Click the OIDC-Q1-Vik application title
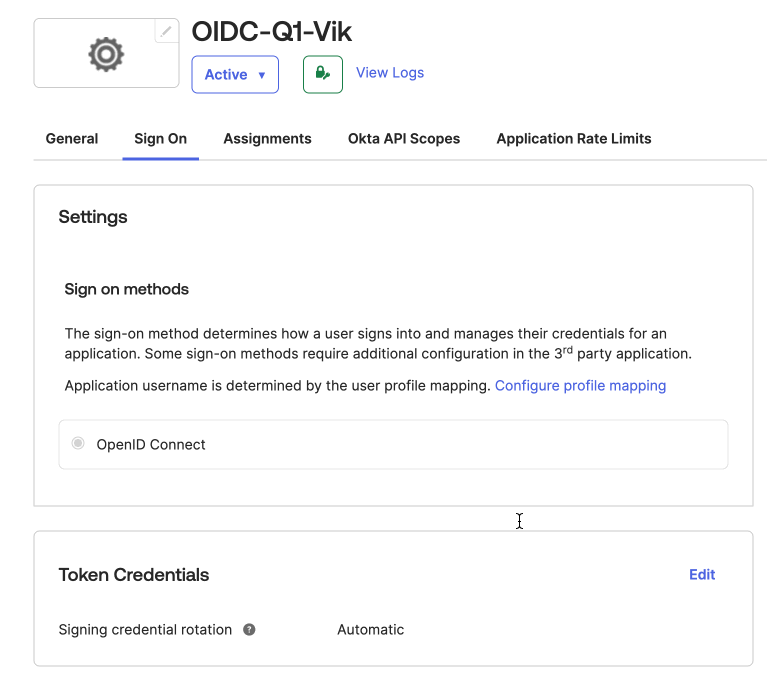 click(x=272, y=32)
